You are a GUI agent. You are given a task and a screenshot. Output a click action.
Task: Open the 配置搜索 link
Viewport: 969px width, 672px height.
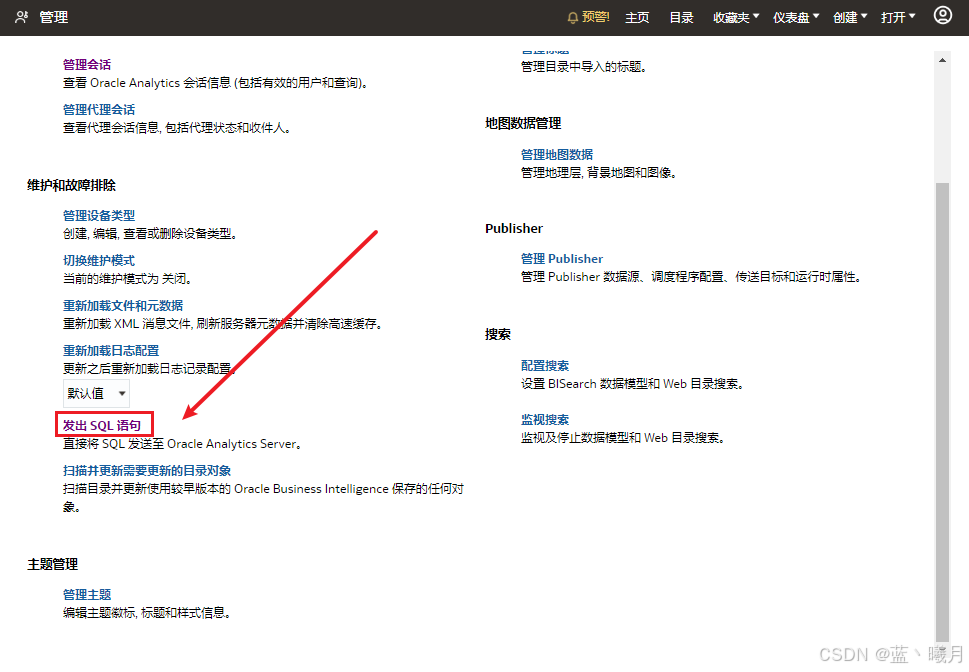point(544,365)
